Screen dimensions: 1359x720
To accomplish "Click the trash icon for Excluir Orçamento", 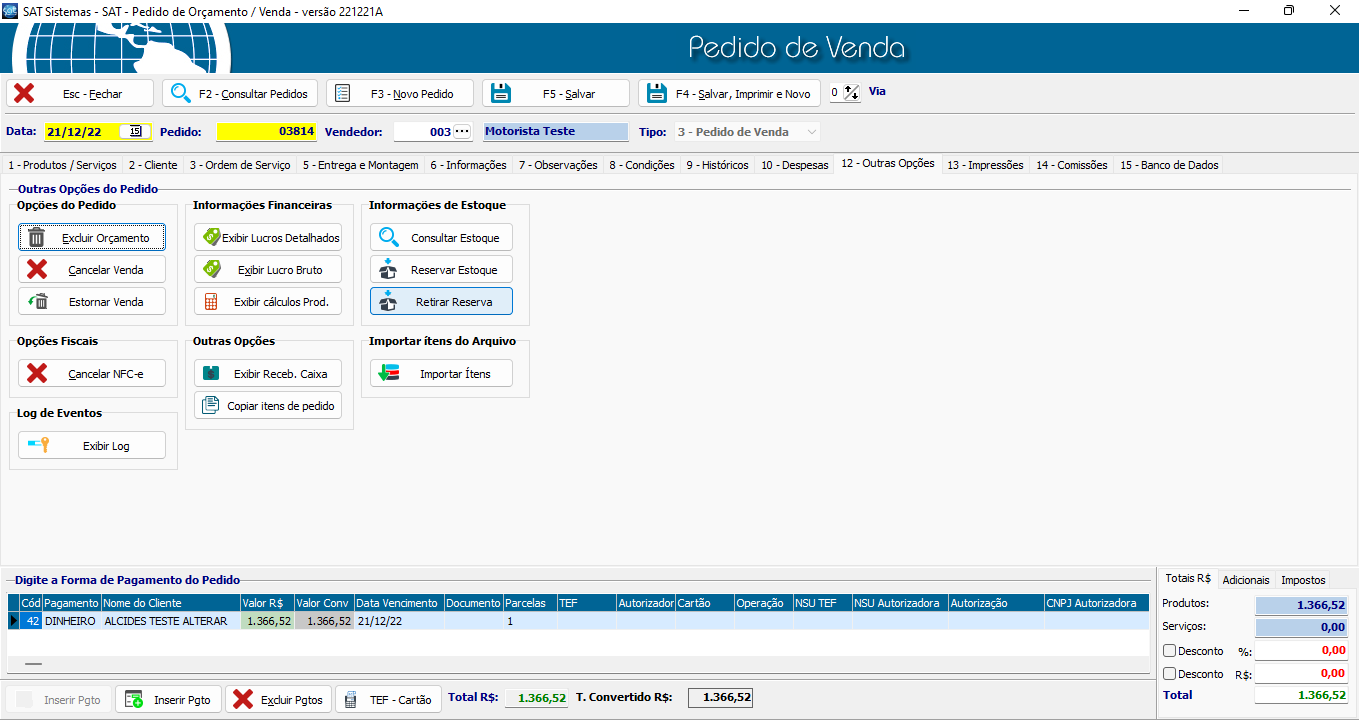I will coord(37,238).
